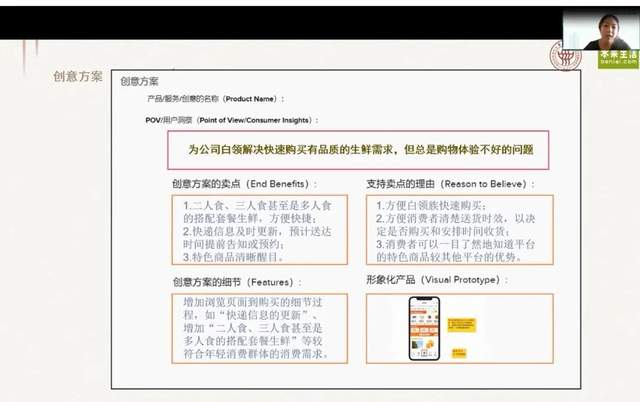Click the line 2.方便消费者清楚送货时效
Viewport: 640px width, 402px height.
tap(455, 218)
